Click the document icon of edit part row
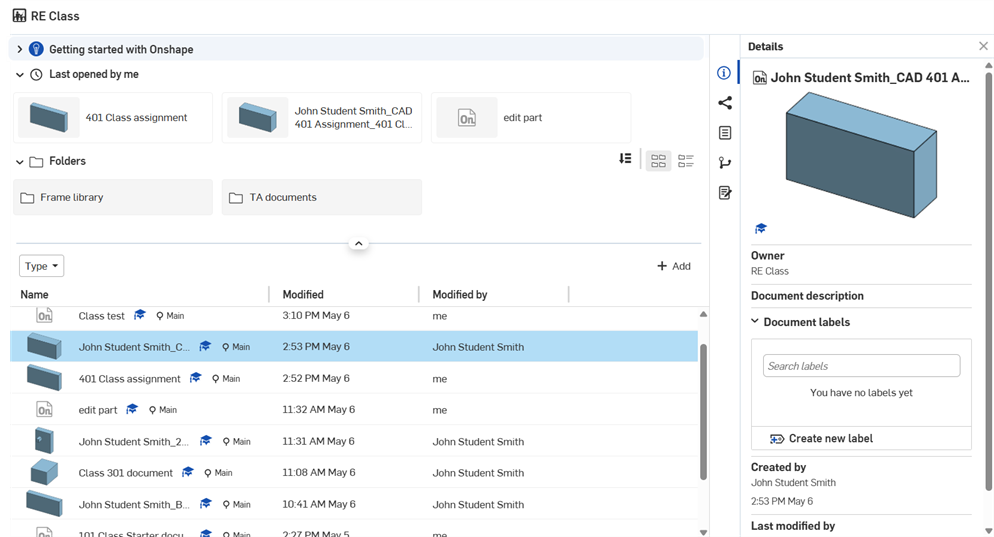Screen dimensions: 994x537 point(44,410)
